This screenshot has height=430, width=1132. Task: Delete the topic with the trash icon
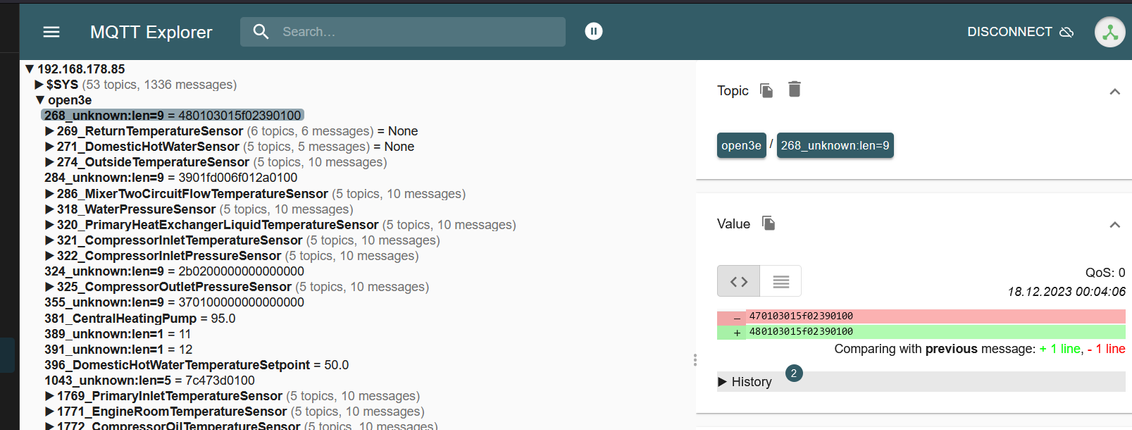(794, 89)
